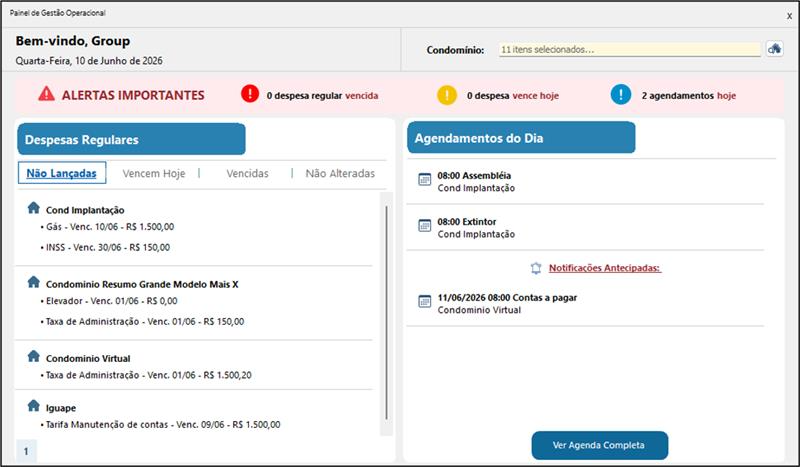
Task: Click the condominium selector house icon button
Action: pyautogui.click(x=774, y=49)
